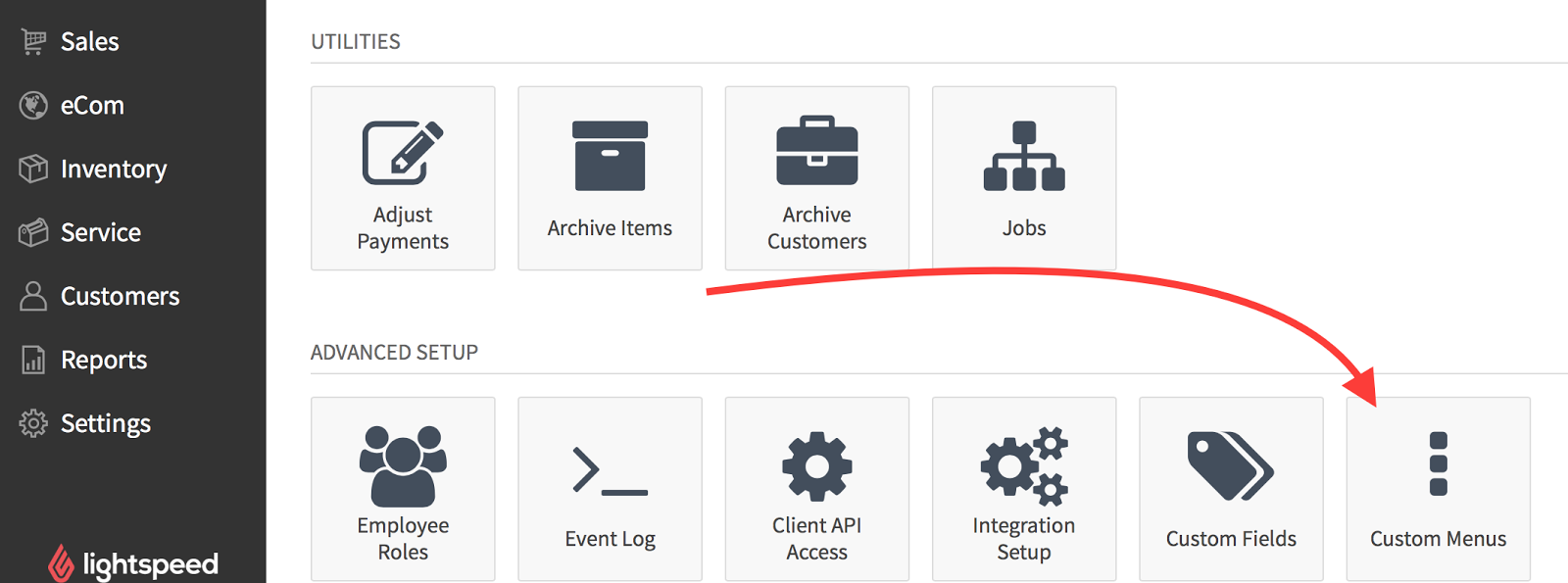Image resolution: width=1568 pixels, height=583 pixels.
Task: Click the Client API Access label
Action: [817, 539]
